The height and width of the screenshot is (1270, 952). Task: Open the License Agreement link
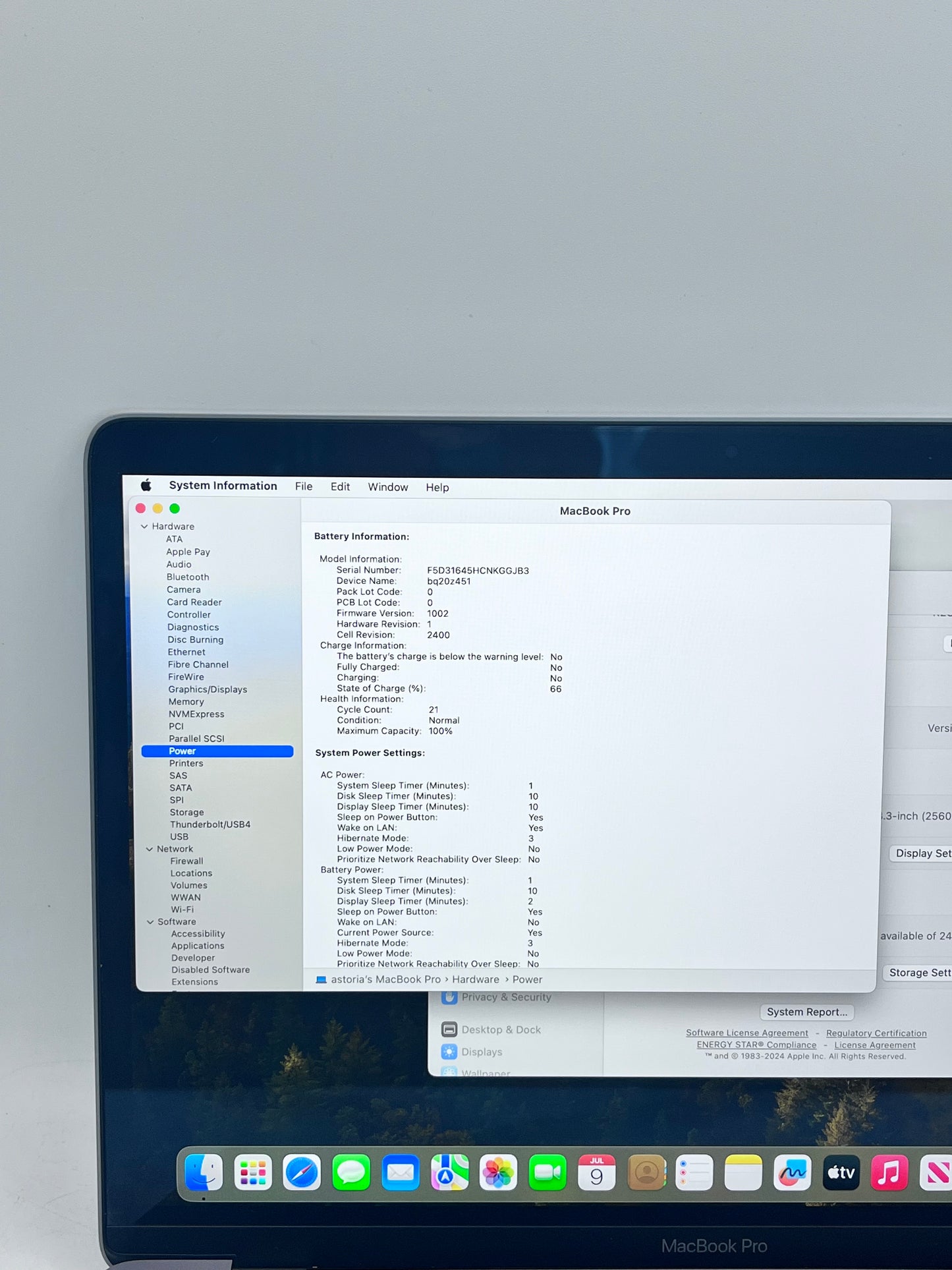click(x=875, y=1045)
